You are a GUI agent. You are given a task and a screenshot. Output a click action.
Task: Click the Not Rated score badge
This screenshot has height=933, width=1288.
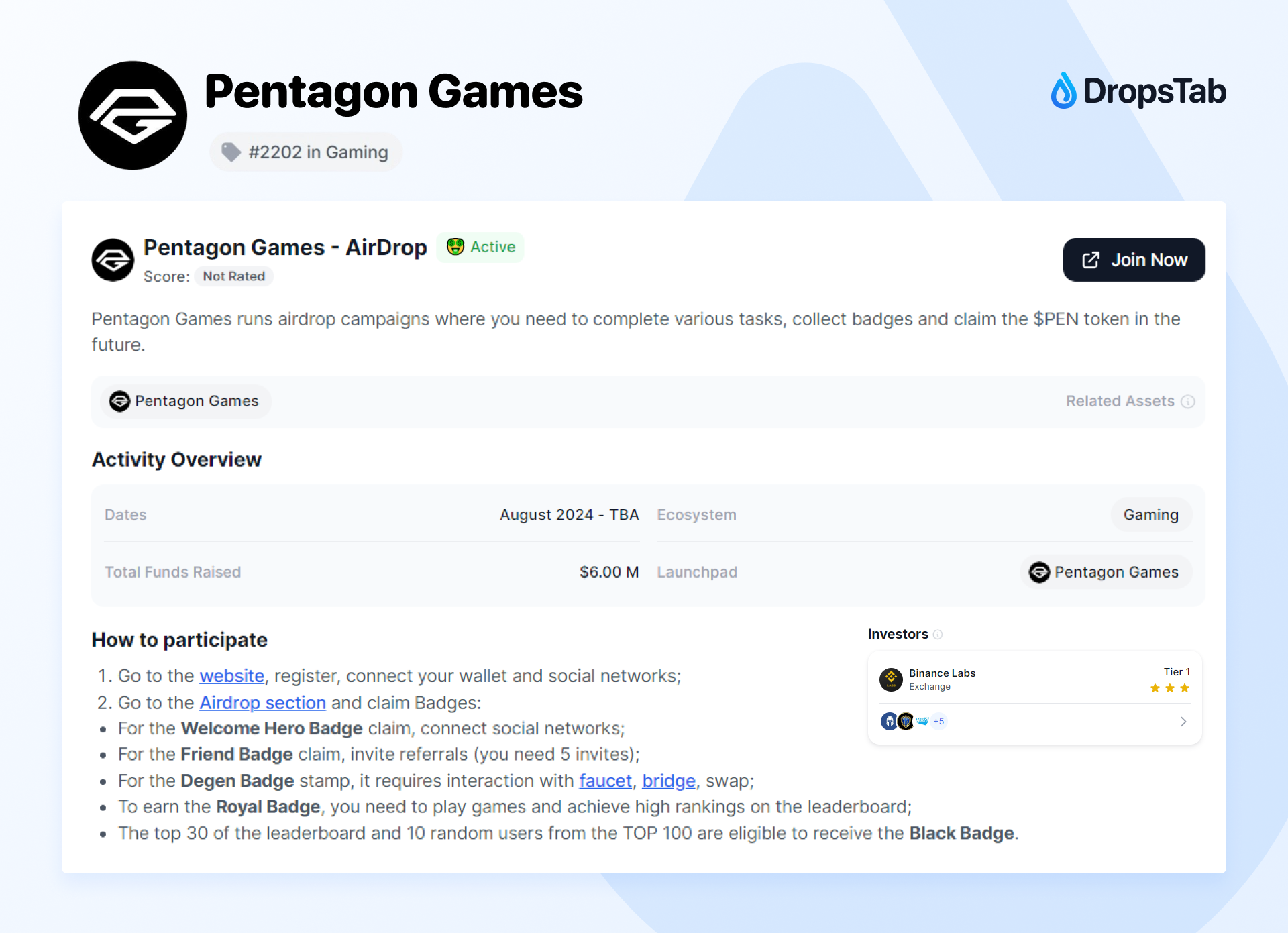coord(233,276)
